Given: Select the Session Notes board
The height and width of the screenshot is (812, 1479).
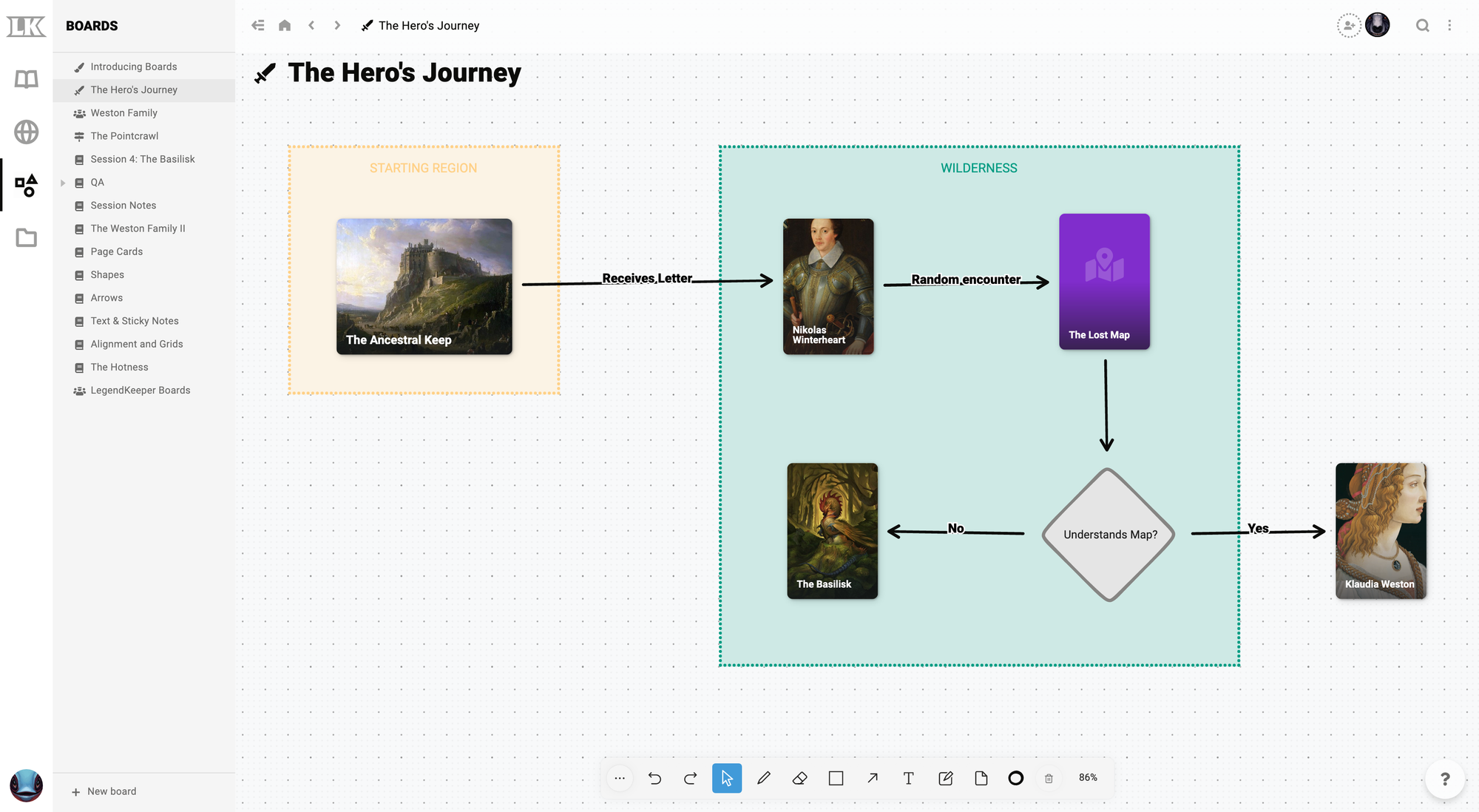Looking at the screenshot, I should (x=123, y=205).
